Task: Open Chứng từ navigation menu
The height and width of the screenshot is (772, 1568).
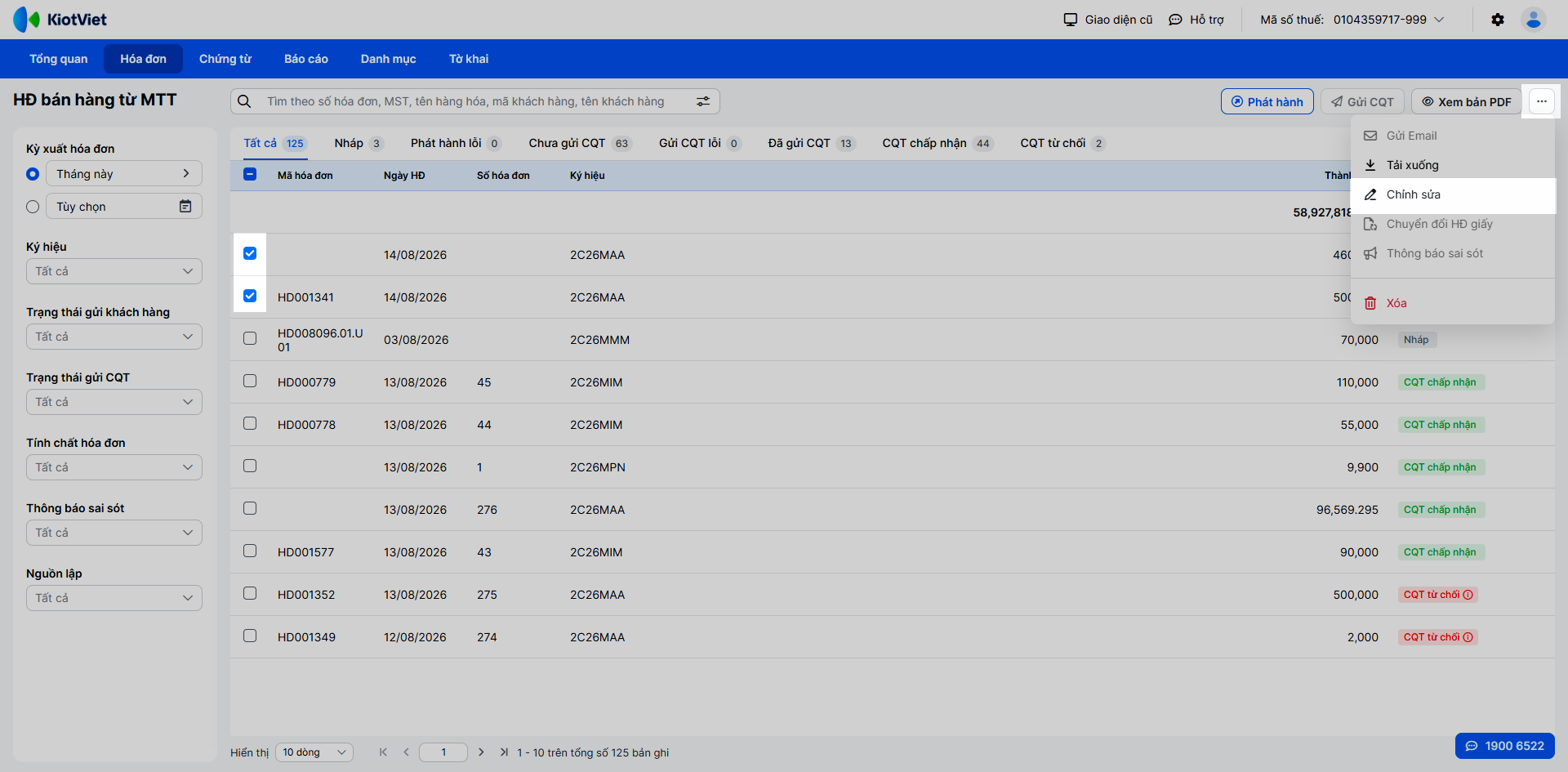Action: (225, 59)
